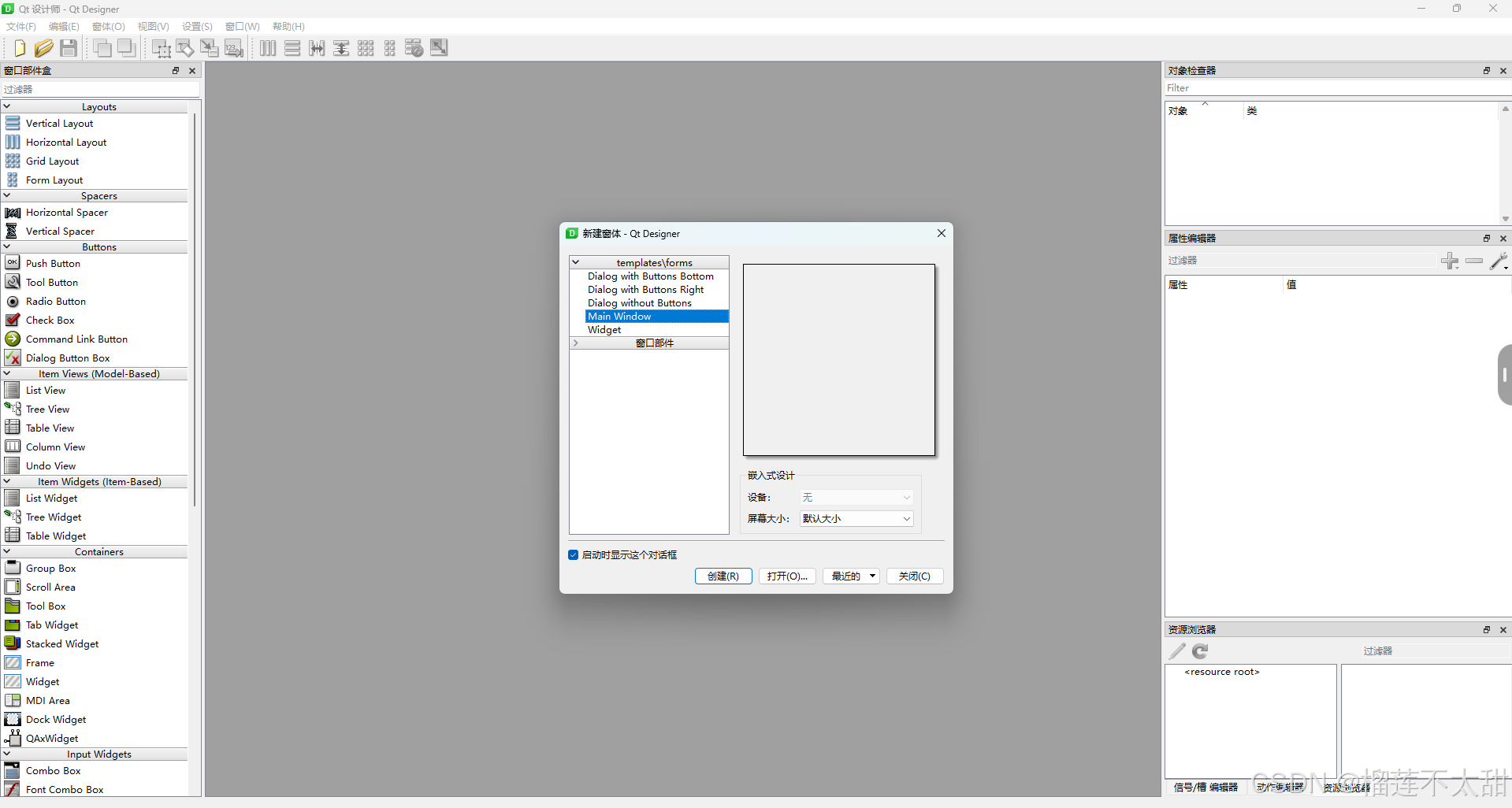Click the Lay Out Horizontally toolbar icon

click(x=268, y=48)
